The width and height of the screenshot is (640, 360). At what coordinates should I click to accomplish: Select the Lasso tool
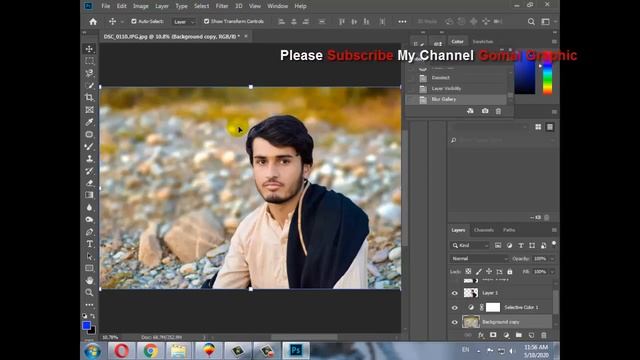89,73
